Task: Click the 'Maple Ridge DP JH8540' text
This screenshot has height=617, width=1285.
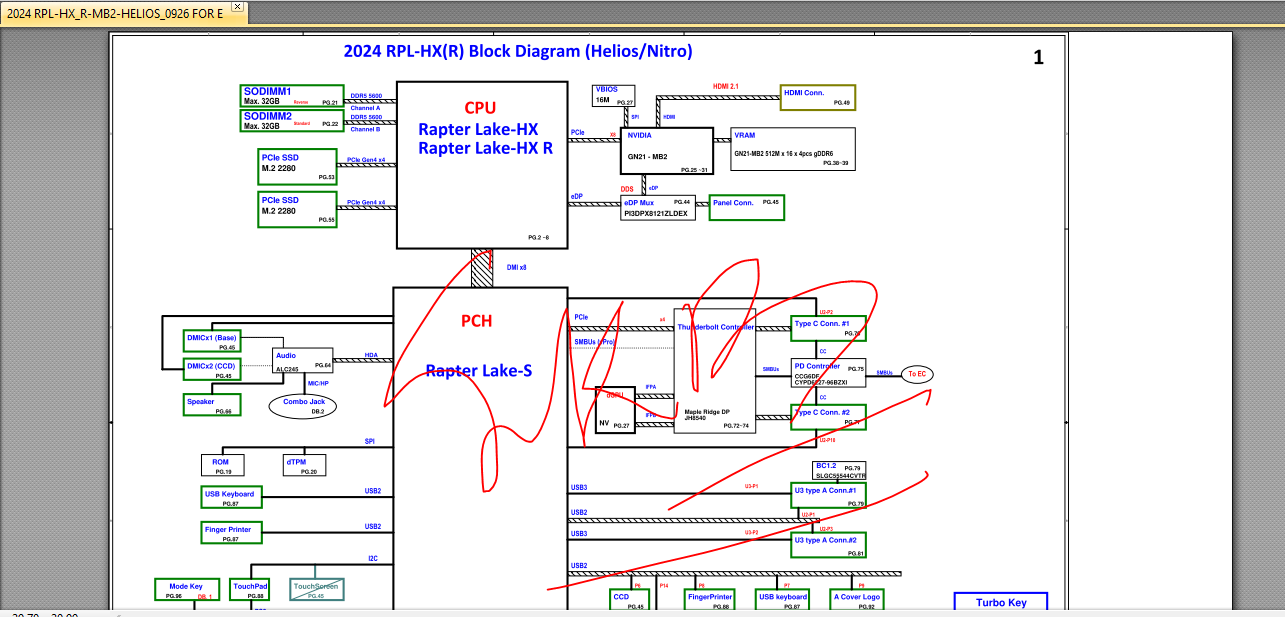Action: [x=708, y=414]
